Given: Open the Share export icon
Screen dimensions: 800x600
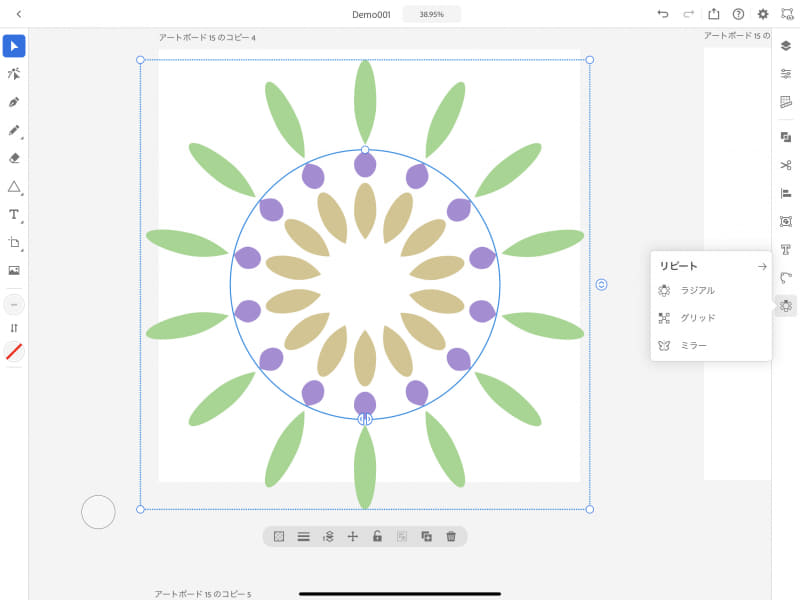Looking at the screenshot, I should point(714,14).
